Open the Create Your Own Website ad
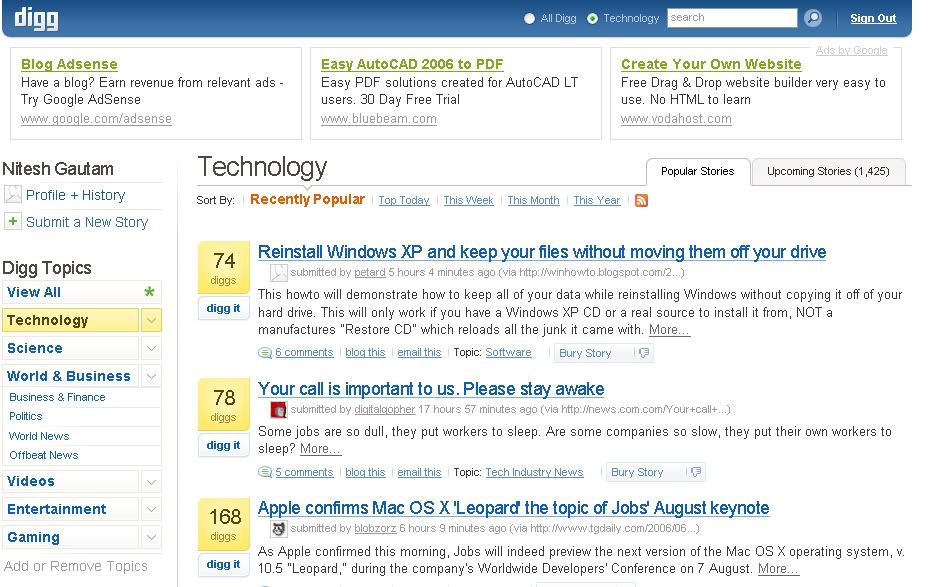Image resolution: width=939 pixels, height=587 pixels. coord(711,64)
